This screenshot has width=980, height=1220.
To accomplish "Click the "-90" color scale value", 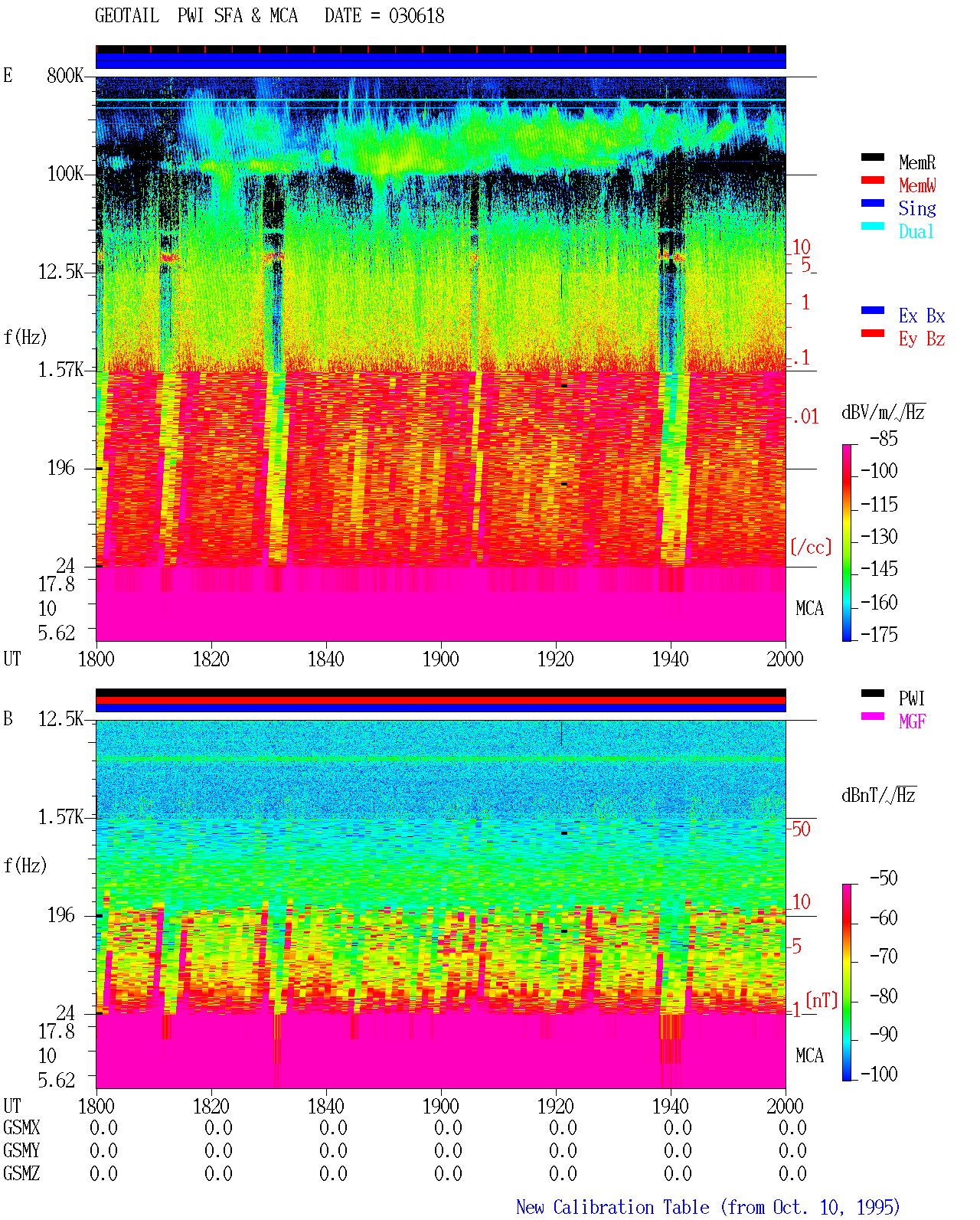I will click(884, 1034).
